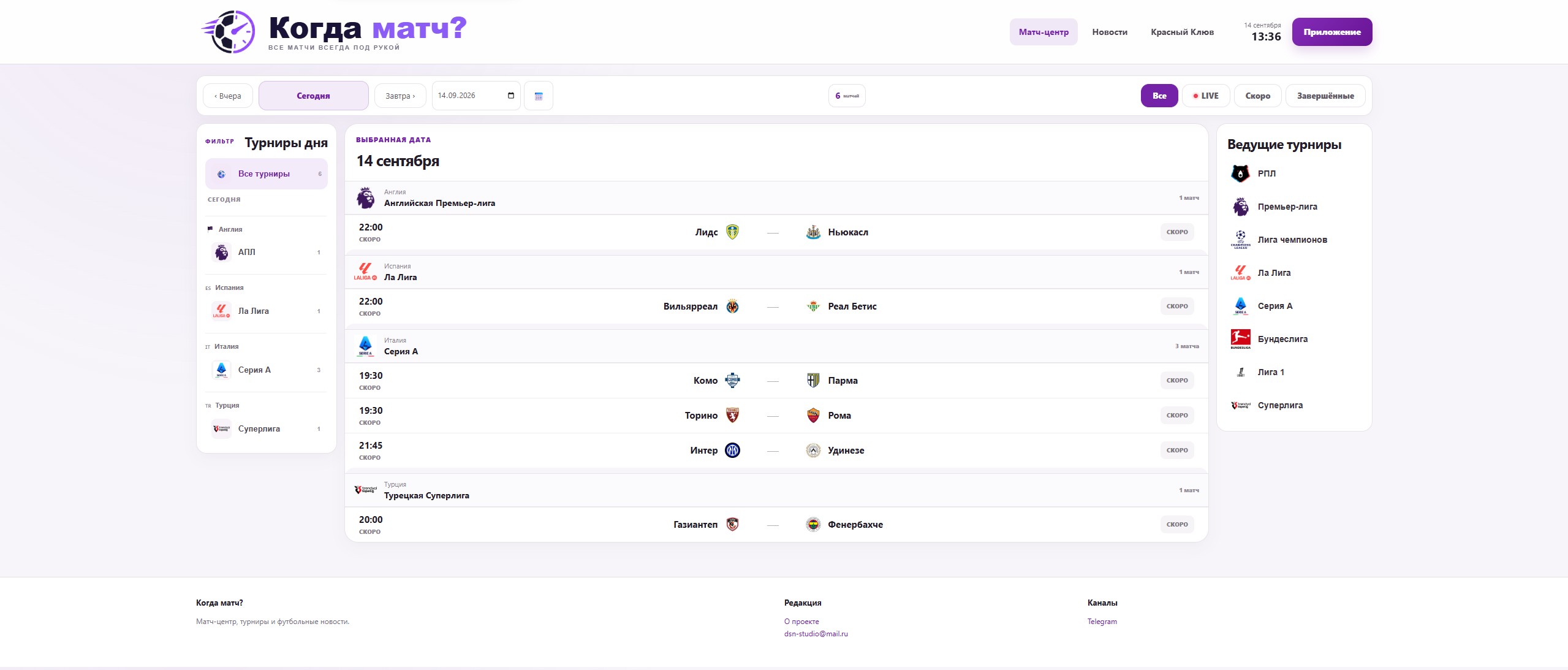
Task: Click the Roma club crest
Action: [x=813, y=415]
